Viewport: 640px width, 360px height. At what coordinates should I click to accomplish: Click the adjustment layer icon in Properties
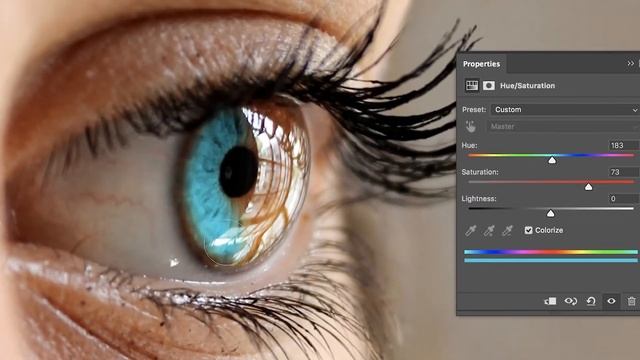click(x=472, y=85)
